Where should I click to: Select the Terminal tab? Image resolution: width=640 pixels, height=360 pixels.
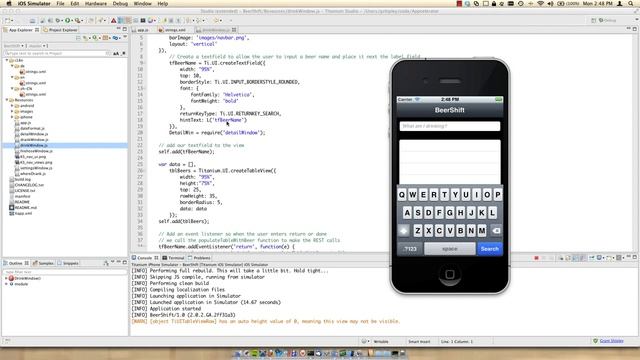pyautogui.click(x=173, y=258)
